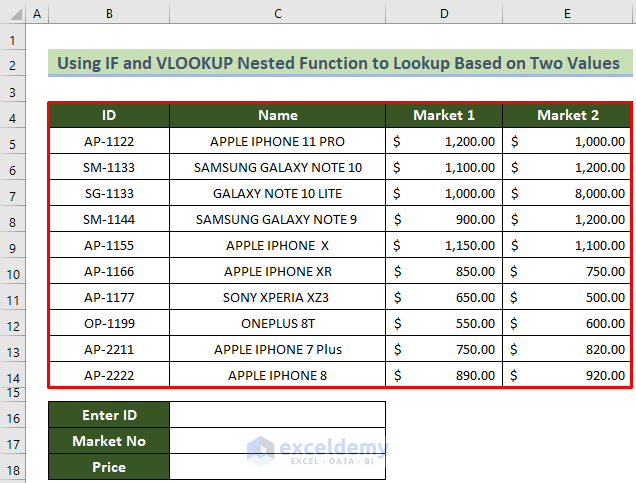Select Market 1 price 900.00
Screen dimensions: 636x483
[444, 219]
